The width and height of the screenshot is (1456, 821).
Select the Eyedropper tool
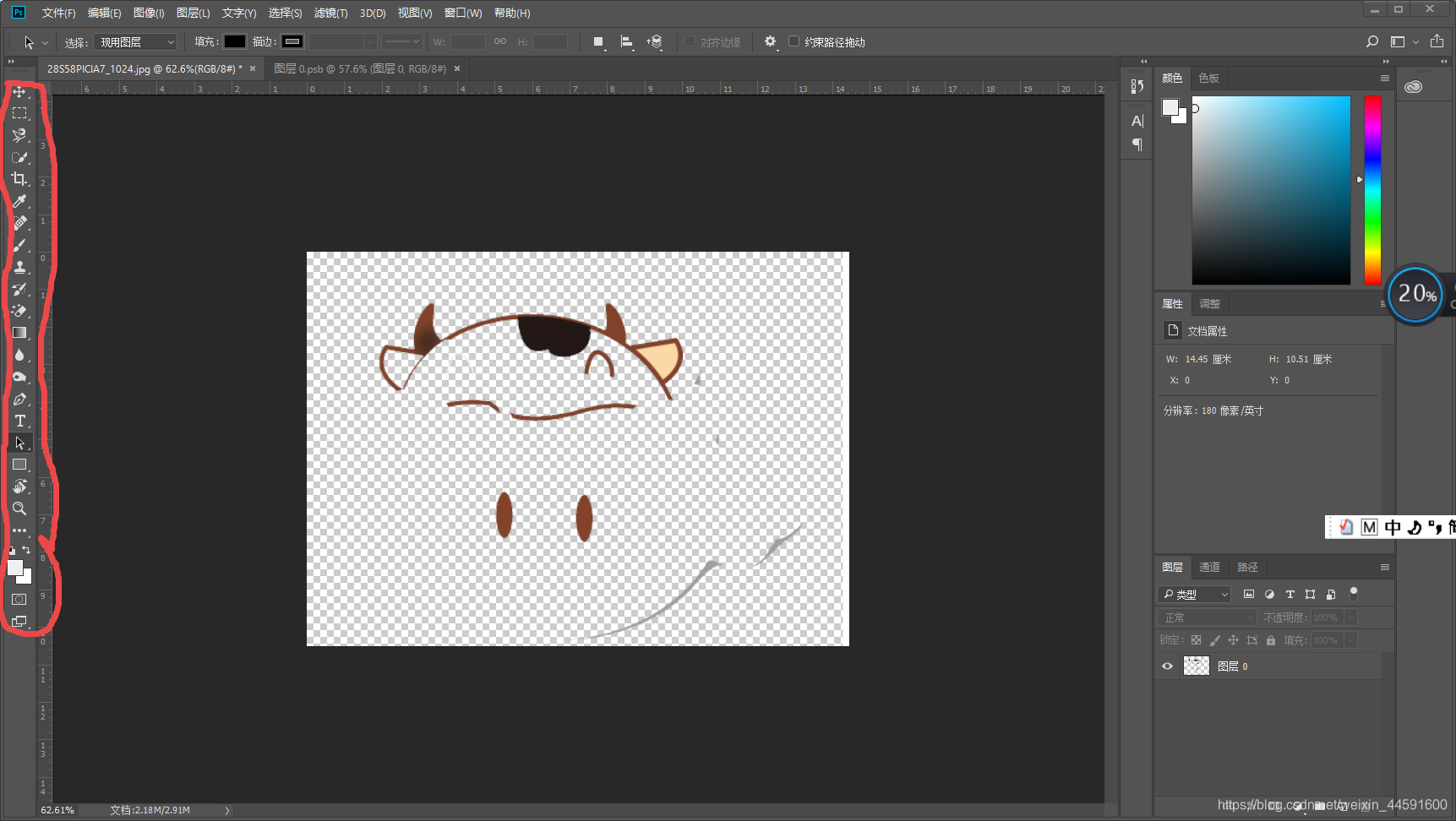pyautogui.click(x=19, y=201)
